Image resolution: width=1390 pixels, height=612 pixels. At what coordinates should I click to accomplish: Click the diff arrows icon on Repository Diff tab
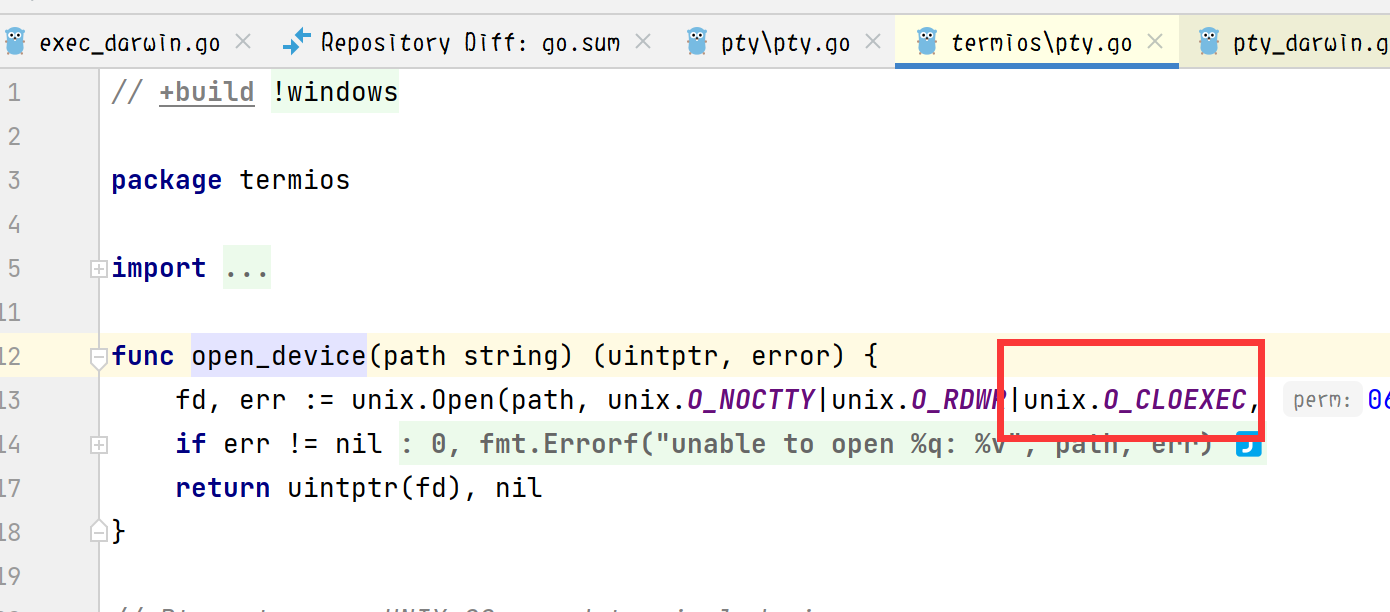tap(297, 42)
